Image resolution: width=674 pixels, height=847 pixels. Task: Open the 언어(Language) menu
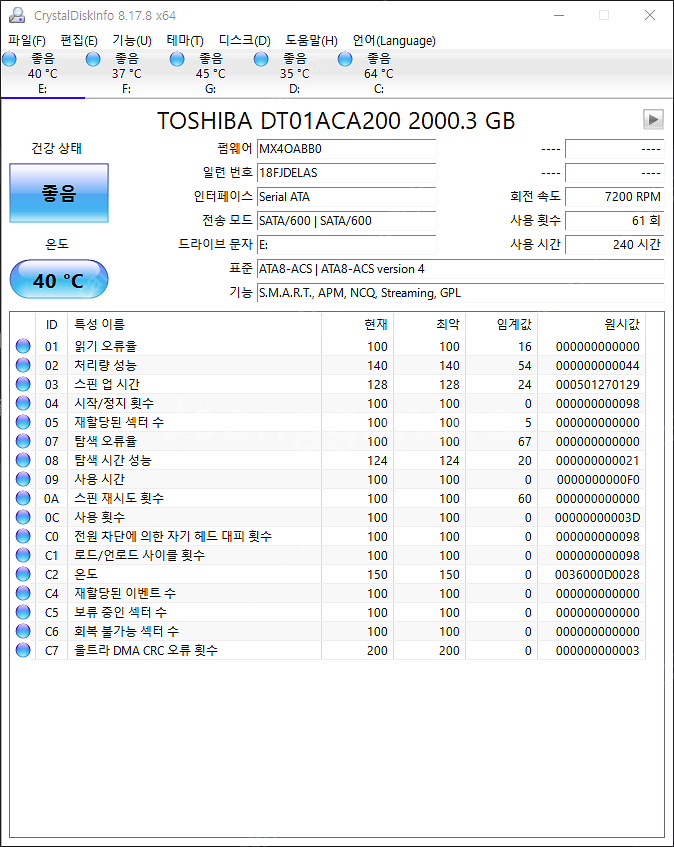[x=394, y=41]
